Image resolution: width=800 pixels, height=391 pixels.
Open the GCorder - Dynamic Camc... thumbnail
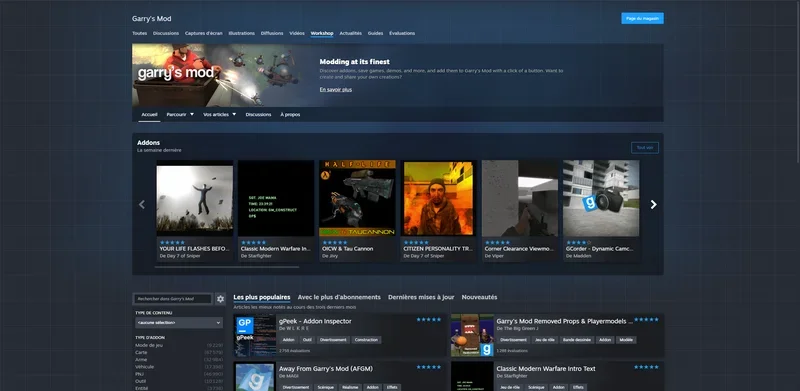pos(601,198)
